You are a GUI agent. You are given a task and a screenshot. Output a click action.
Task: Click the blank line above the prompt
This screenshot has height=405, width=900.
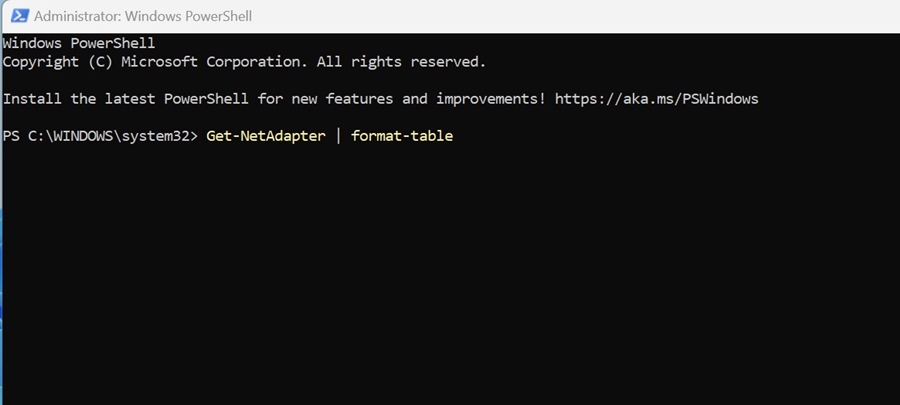(300, 117)
